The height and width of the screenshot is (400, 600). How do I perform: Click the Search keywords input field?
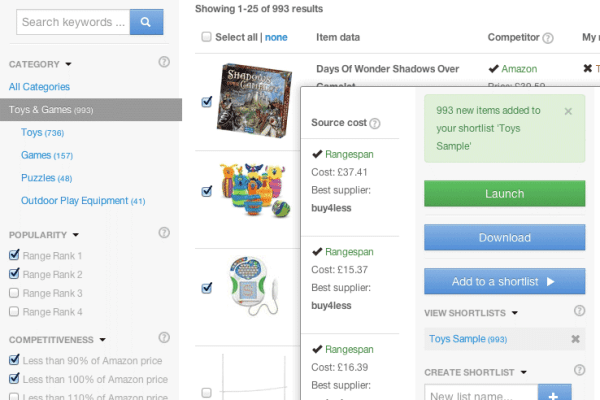pos(73,22)
